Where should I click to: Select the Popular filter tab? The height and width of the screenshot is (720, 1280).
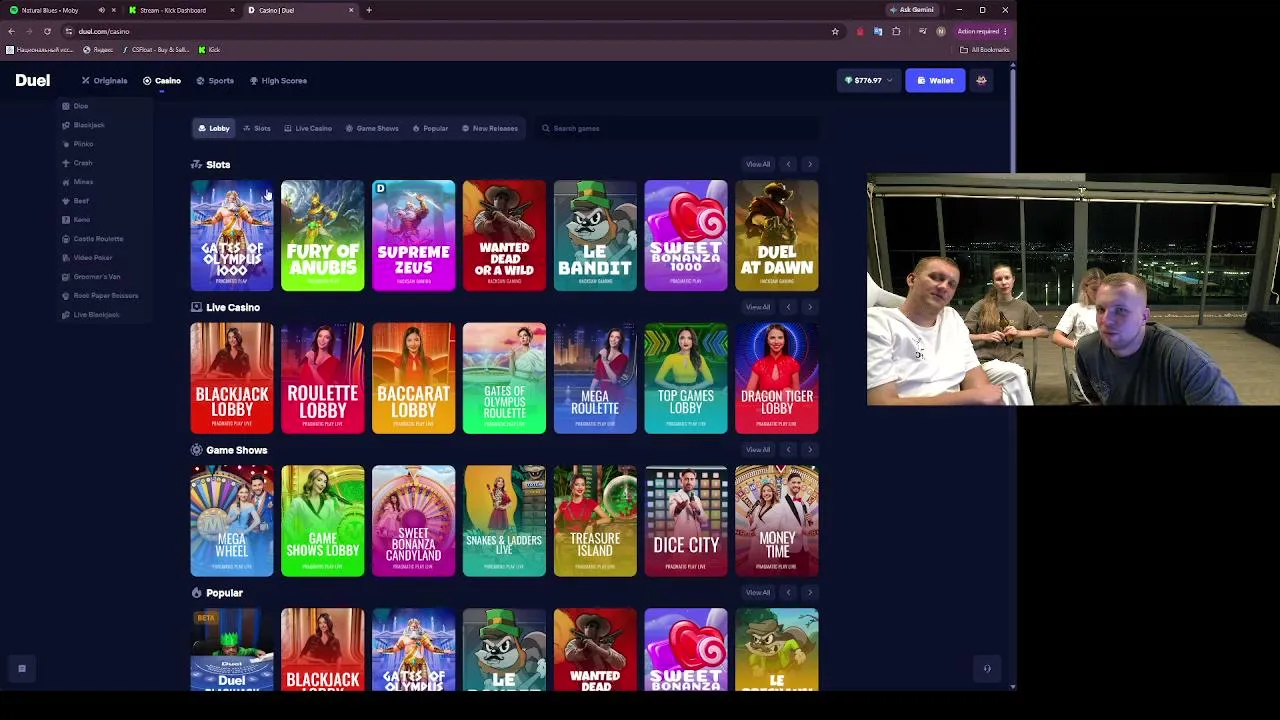pyautogui.click(x=430, y=128)
